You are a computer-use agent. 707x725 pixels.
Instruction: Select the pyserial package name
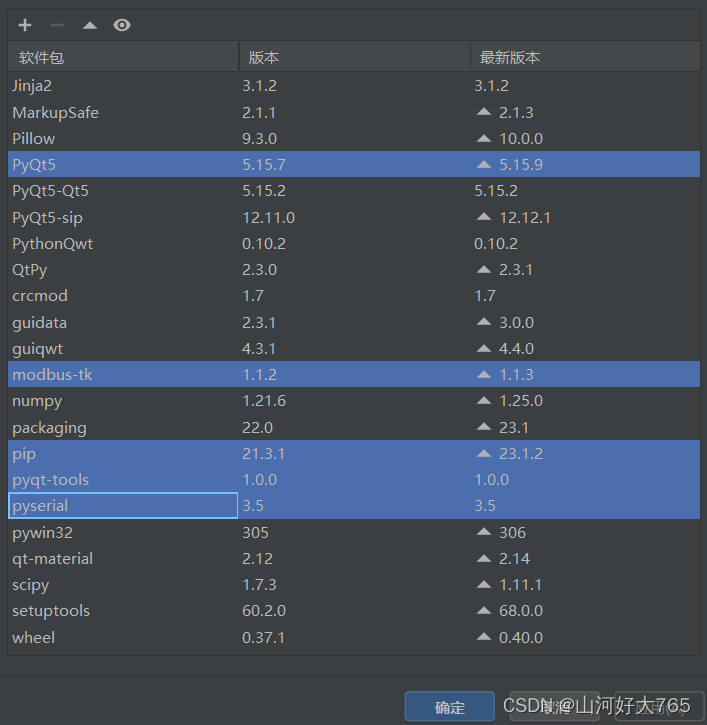click(x=40, y=506)
